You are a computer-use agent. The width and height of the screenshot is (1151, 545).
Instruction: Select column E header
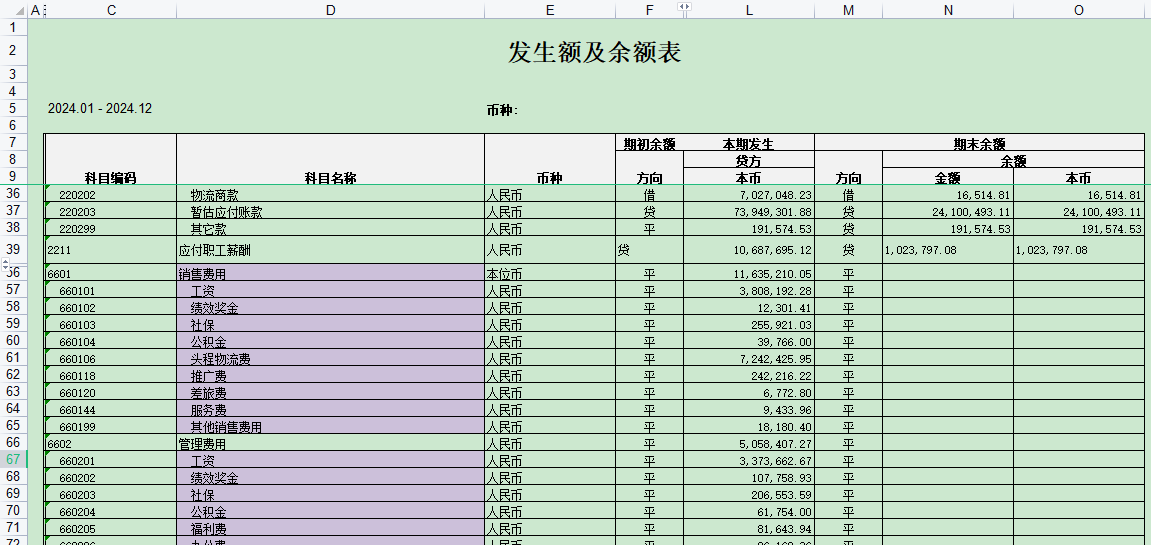point(550,10)
